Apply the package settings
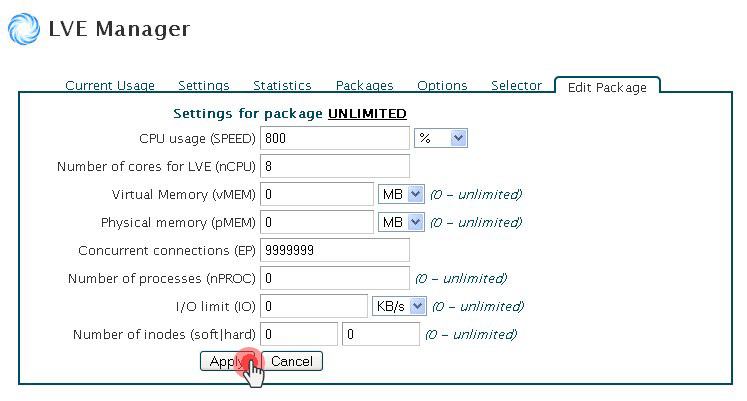747x401 pixels. pyautogui.click(x=230, y=361)
